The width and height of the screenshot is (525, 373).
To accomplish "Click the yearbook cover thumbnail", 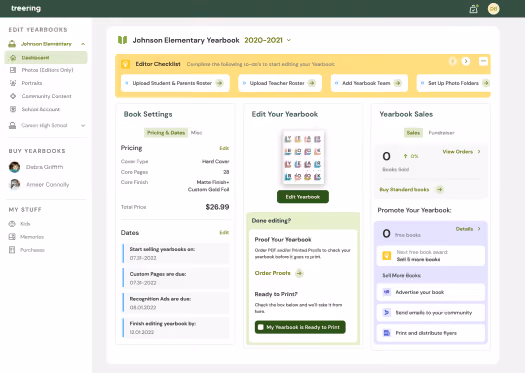I will [303, 157].
